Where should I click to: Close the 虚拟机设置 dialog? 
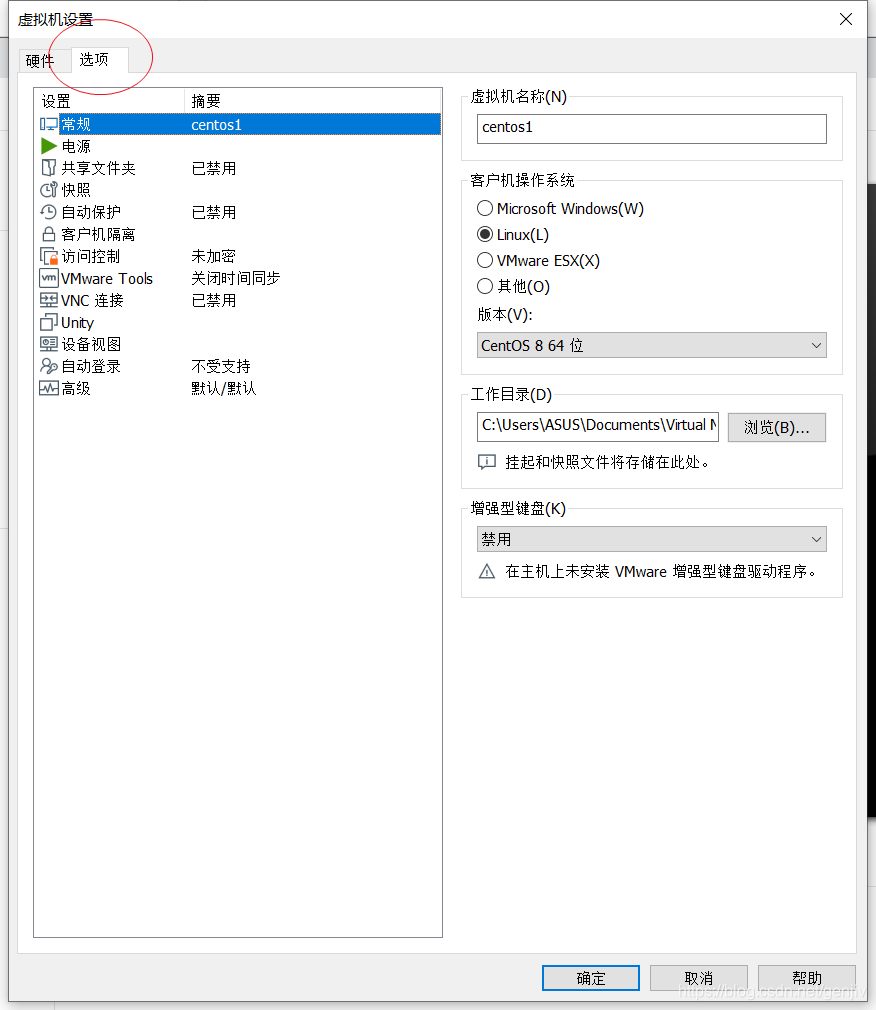coord(846,19)
